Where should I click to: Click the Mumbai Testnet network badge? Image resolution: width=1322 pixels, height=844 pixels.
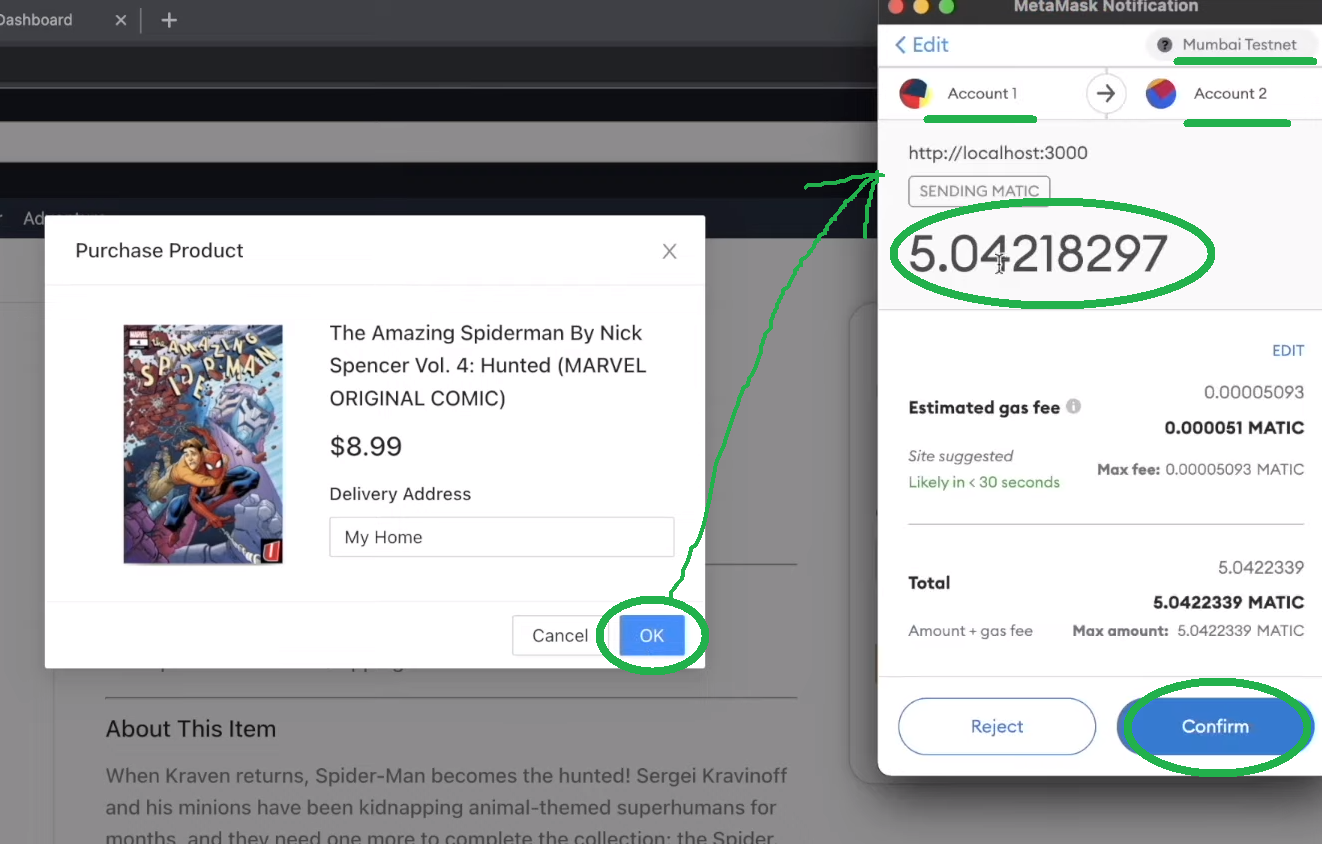pyautogui.click(x=1230, y=45)
